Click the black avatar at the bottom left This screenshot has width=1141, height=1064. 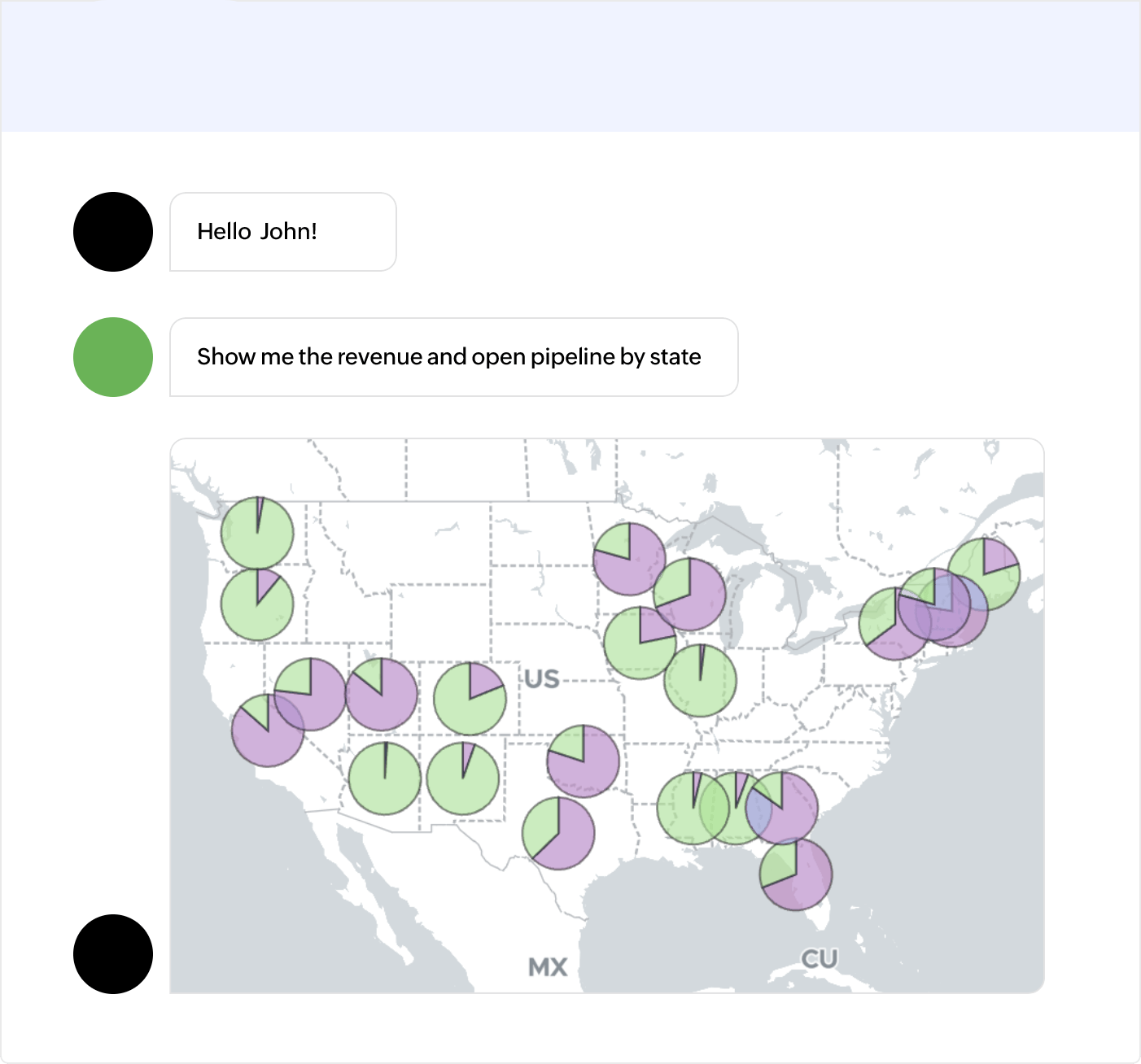(x=113, y=954)
